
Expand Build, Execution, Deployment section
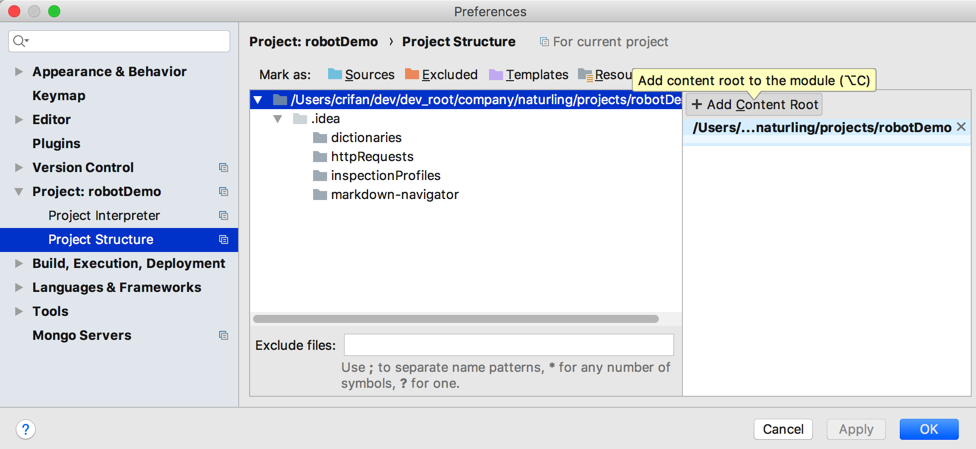[x=19, y=264]
